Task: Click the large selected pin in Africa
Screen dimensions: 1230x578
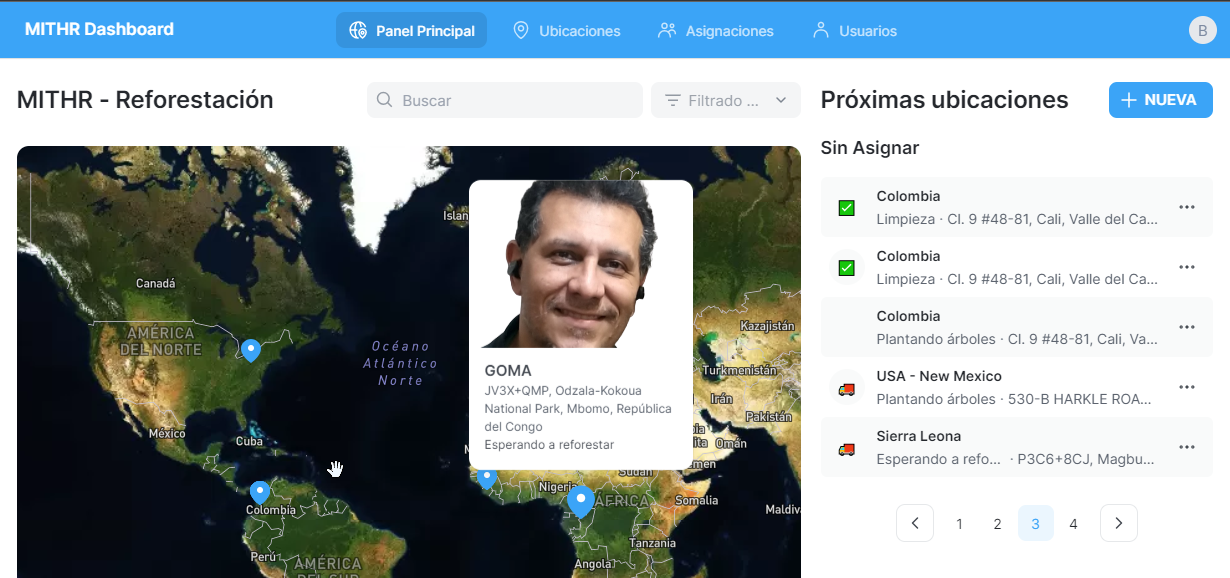Action: [x=581, y=500]
